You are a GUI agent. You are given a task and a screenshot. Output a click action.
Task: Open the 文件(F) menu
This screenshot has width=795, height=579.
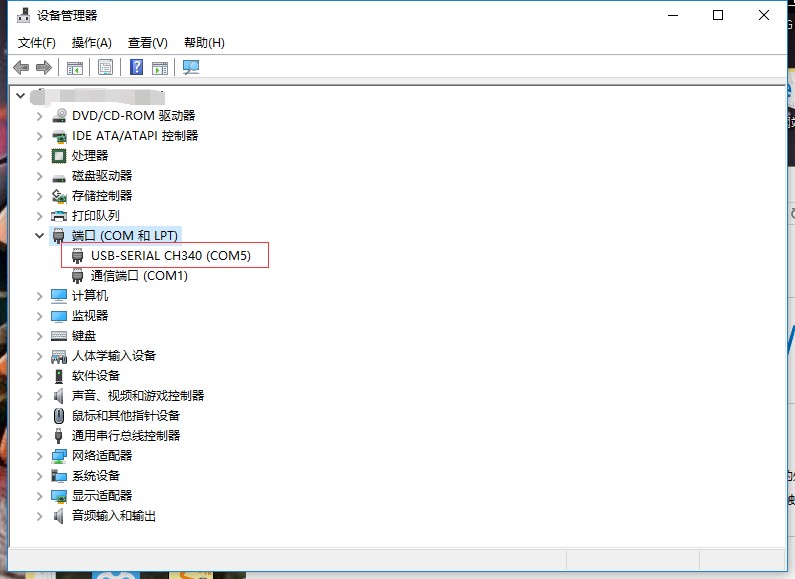coord(37,43)
